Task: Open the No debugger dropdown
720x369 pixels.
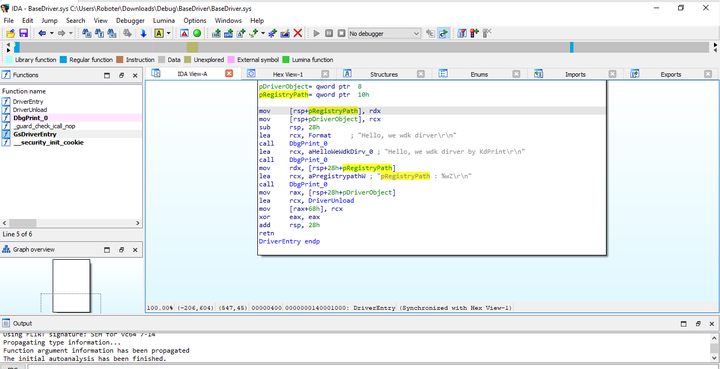Action: click(384, 34)
